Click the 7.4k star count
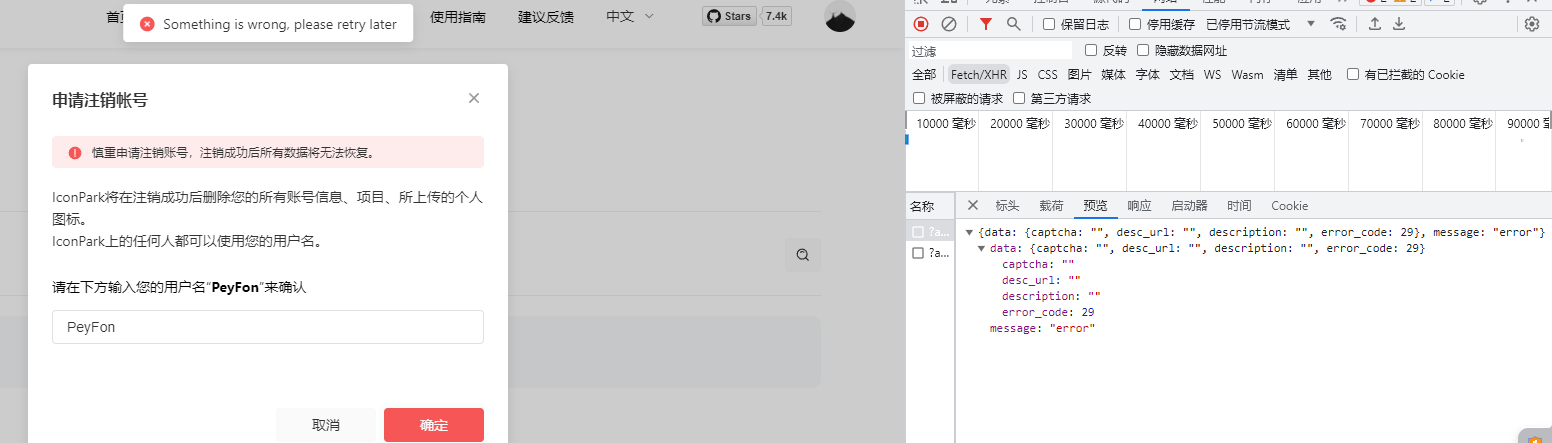The height and width of the screenshot is (443, 1552). click(x=776, y=16)
